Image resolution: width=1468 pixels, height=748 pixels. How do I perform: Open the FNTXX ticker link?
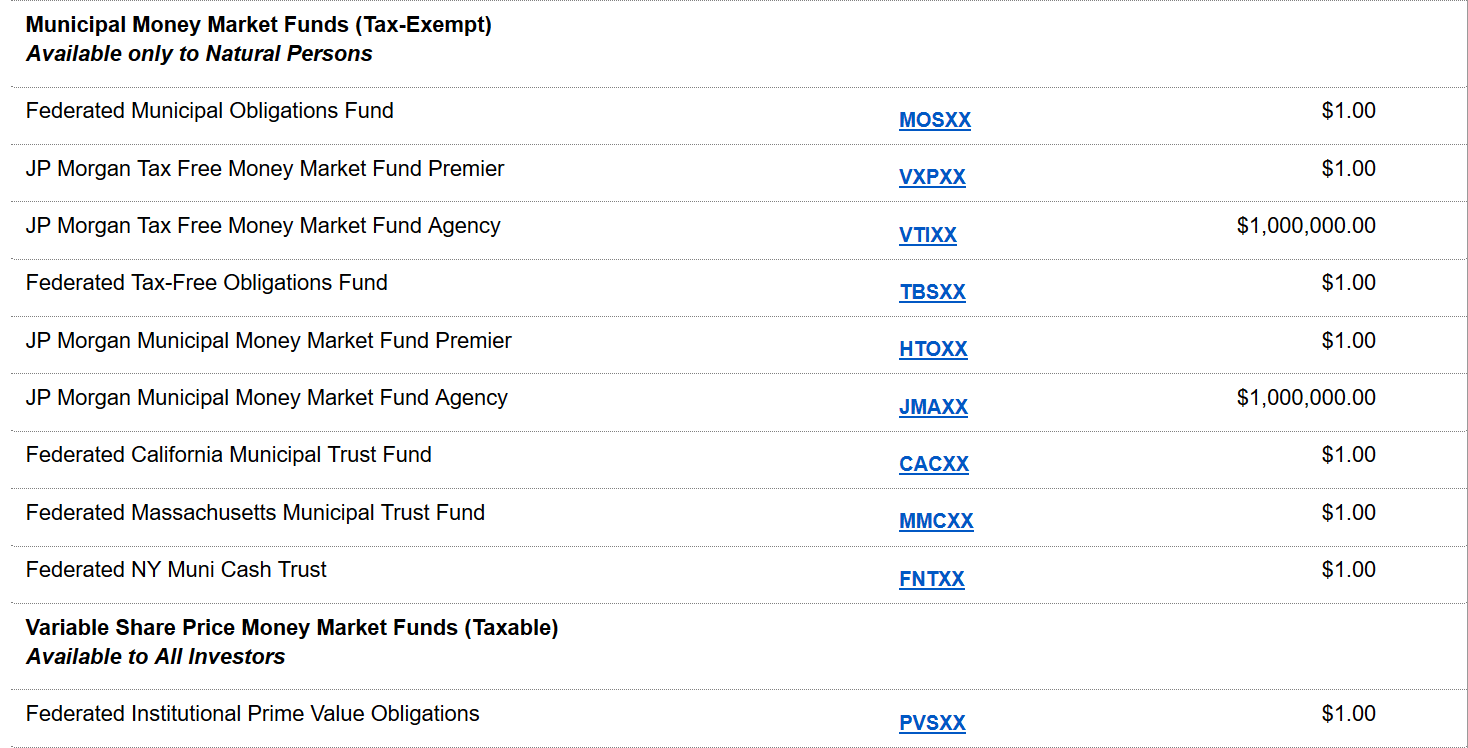931,578
